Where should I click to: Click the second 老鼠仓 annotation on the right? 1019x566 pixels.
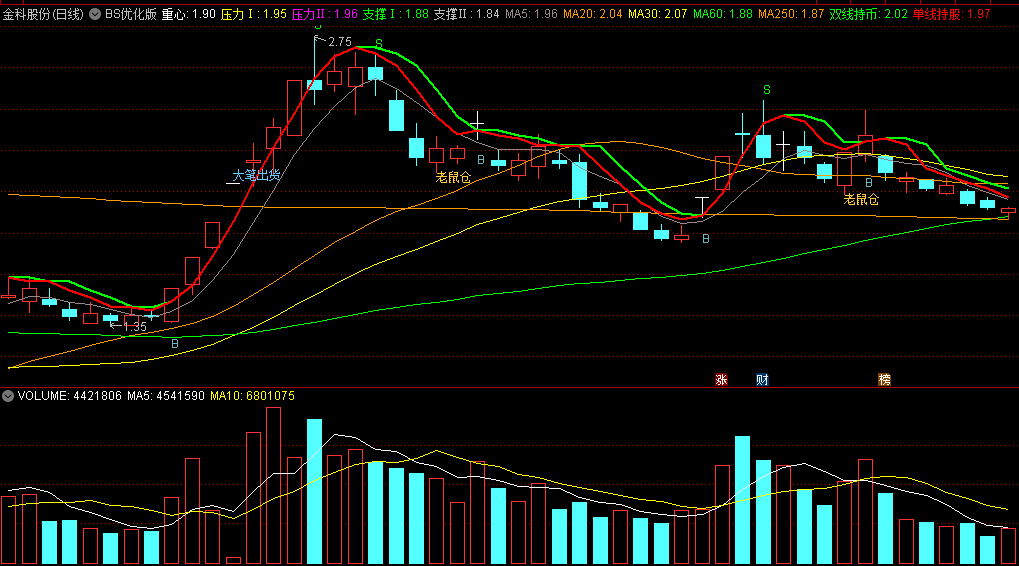(x=861, y=199)
